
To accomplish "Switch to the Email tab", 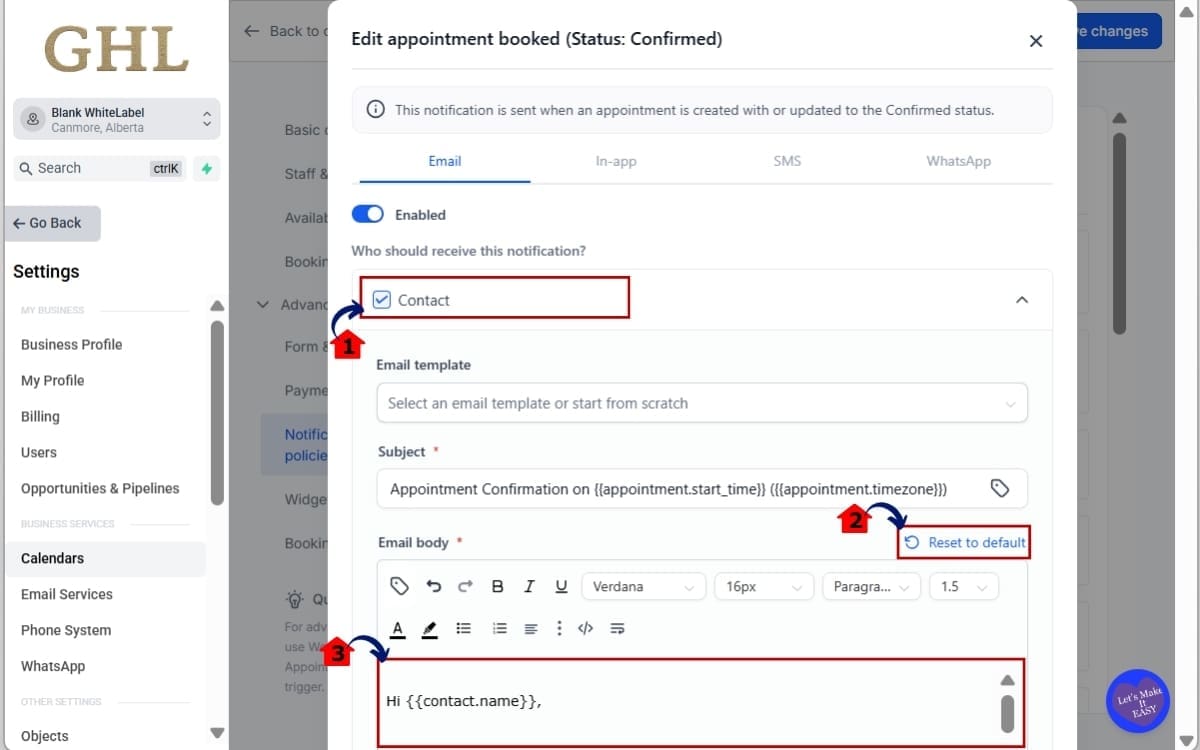I will 445,161.
